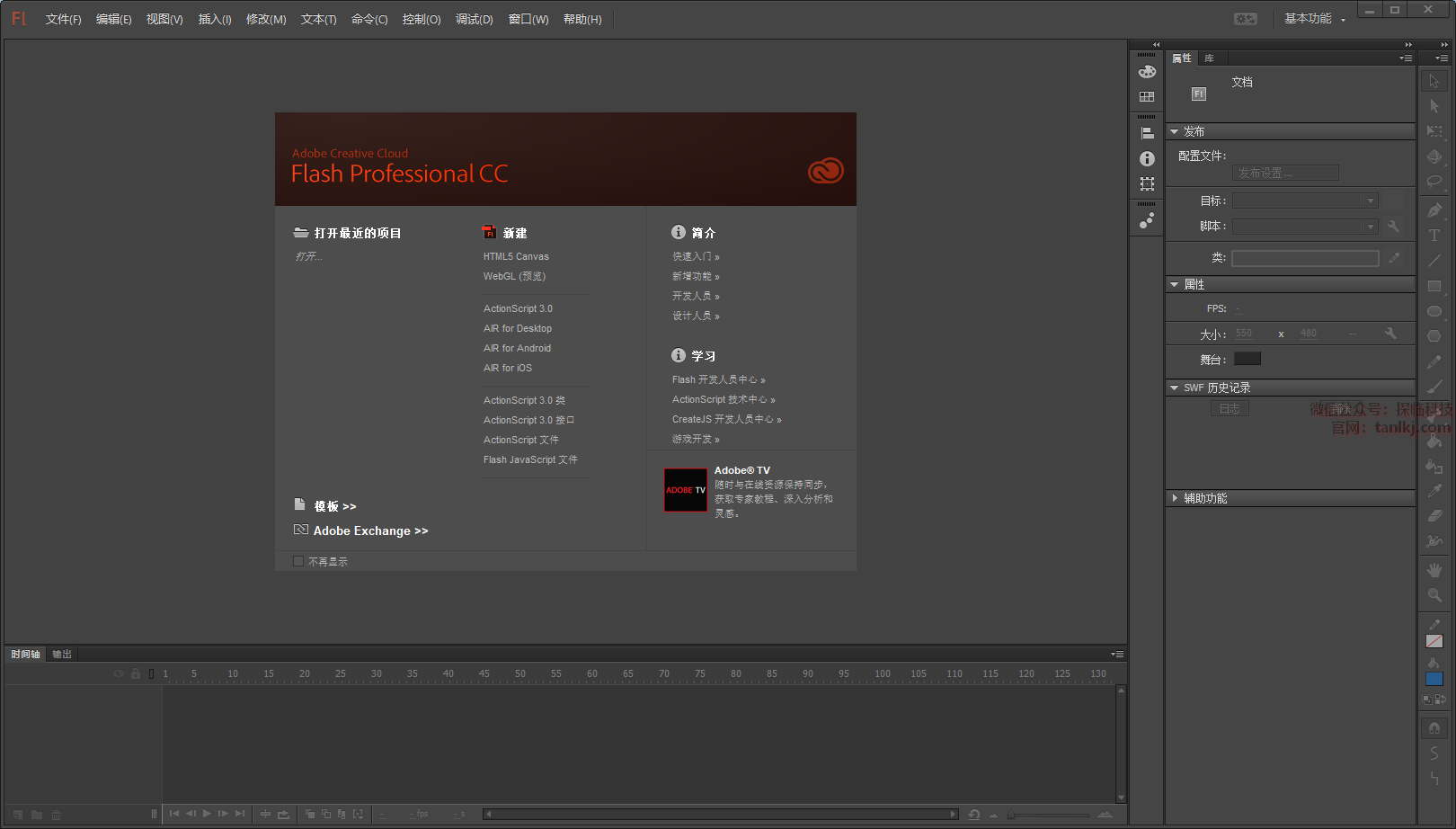
Task: Select the Pen tool in the toolbar
Action: tap(1434, 209)
